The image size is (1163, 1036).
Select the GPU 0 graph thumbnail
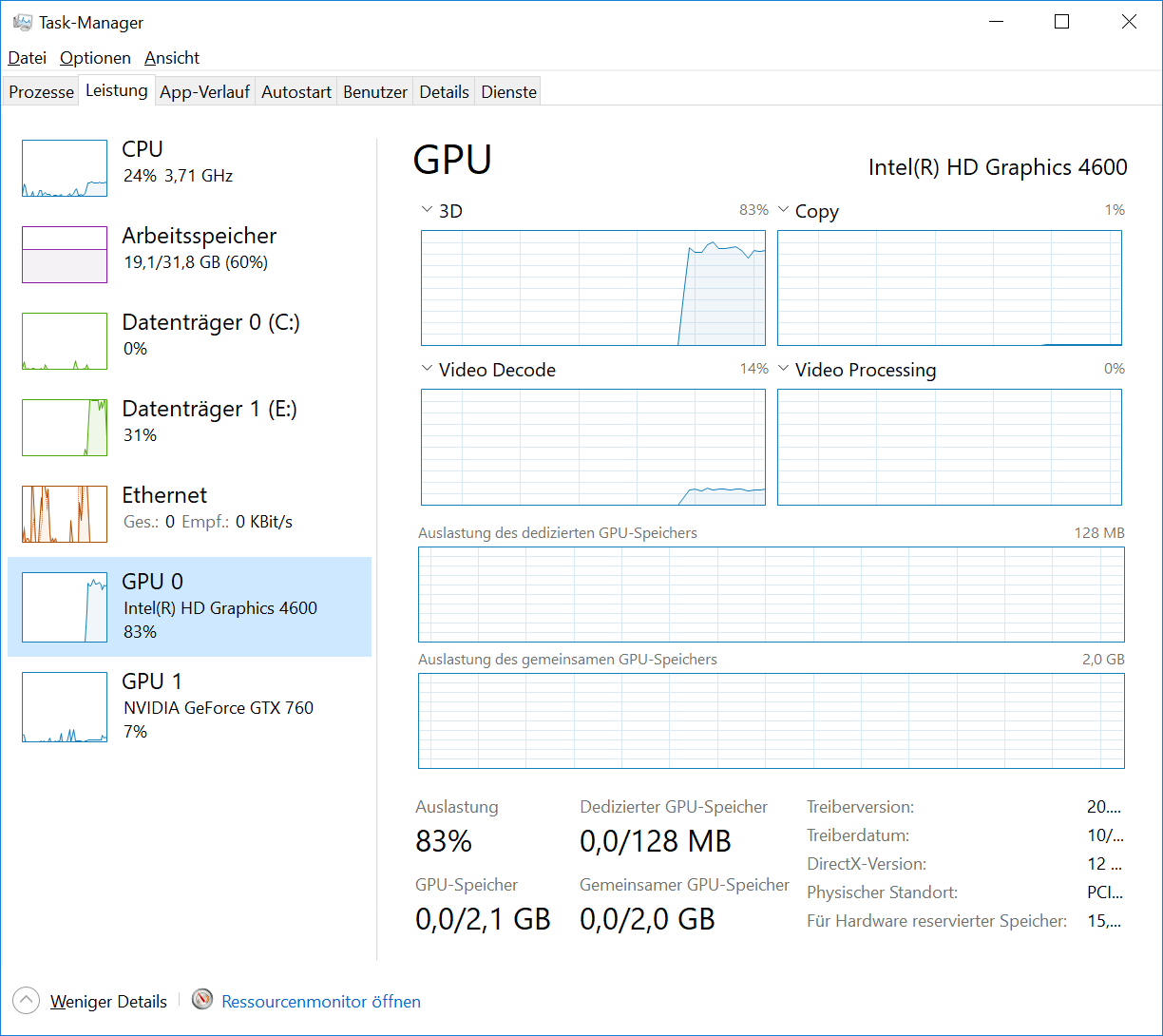click(x=65, y=607)
